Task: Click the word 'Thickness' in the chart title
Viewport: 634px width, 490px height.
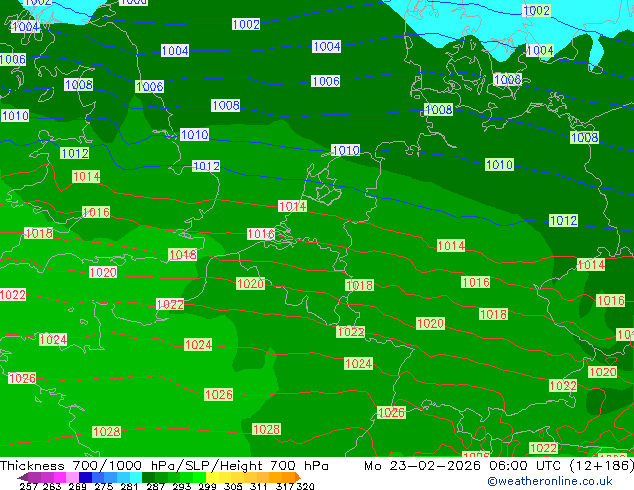Action: click(x=32, y=466)
